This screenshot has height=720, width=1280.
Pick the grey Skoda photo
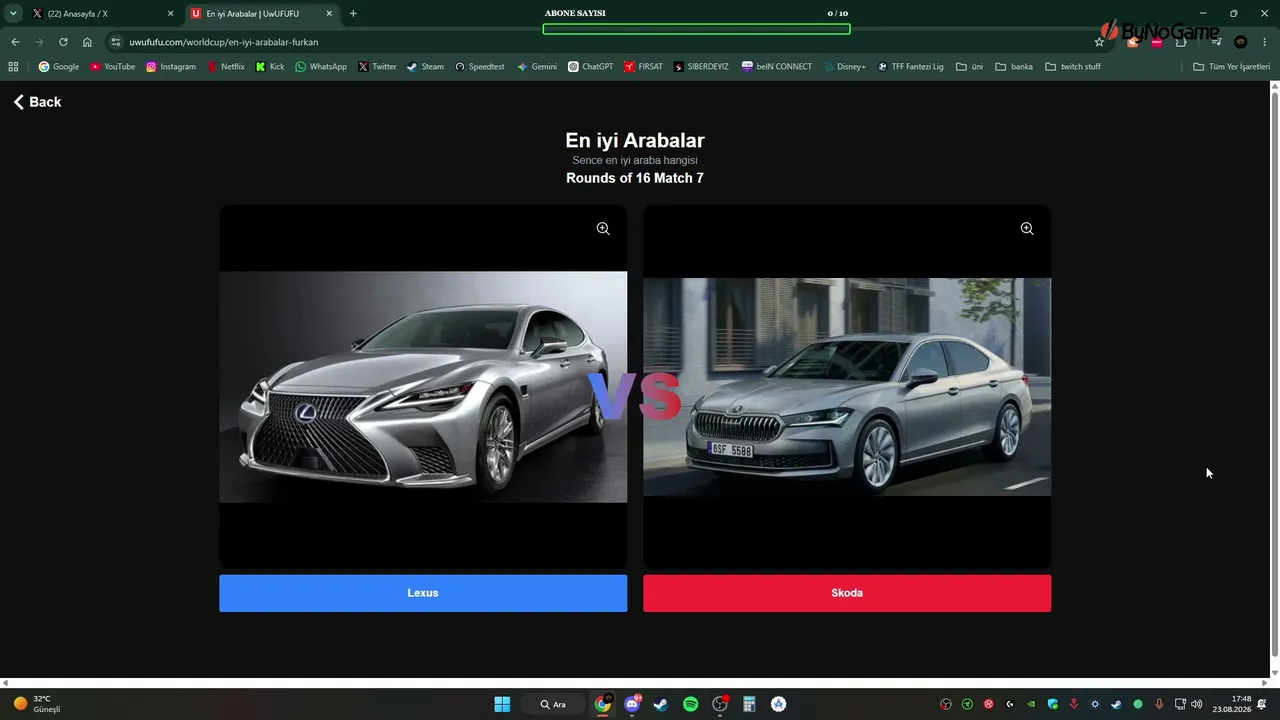[x=847, y=387]
